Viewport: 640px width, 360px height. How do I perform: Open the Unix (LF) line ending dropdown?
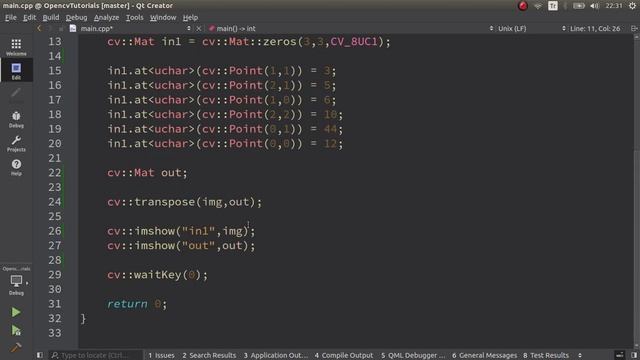(x=512, y=29)
